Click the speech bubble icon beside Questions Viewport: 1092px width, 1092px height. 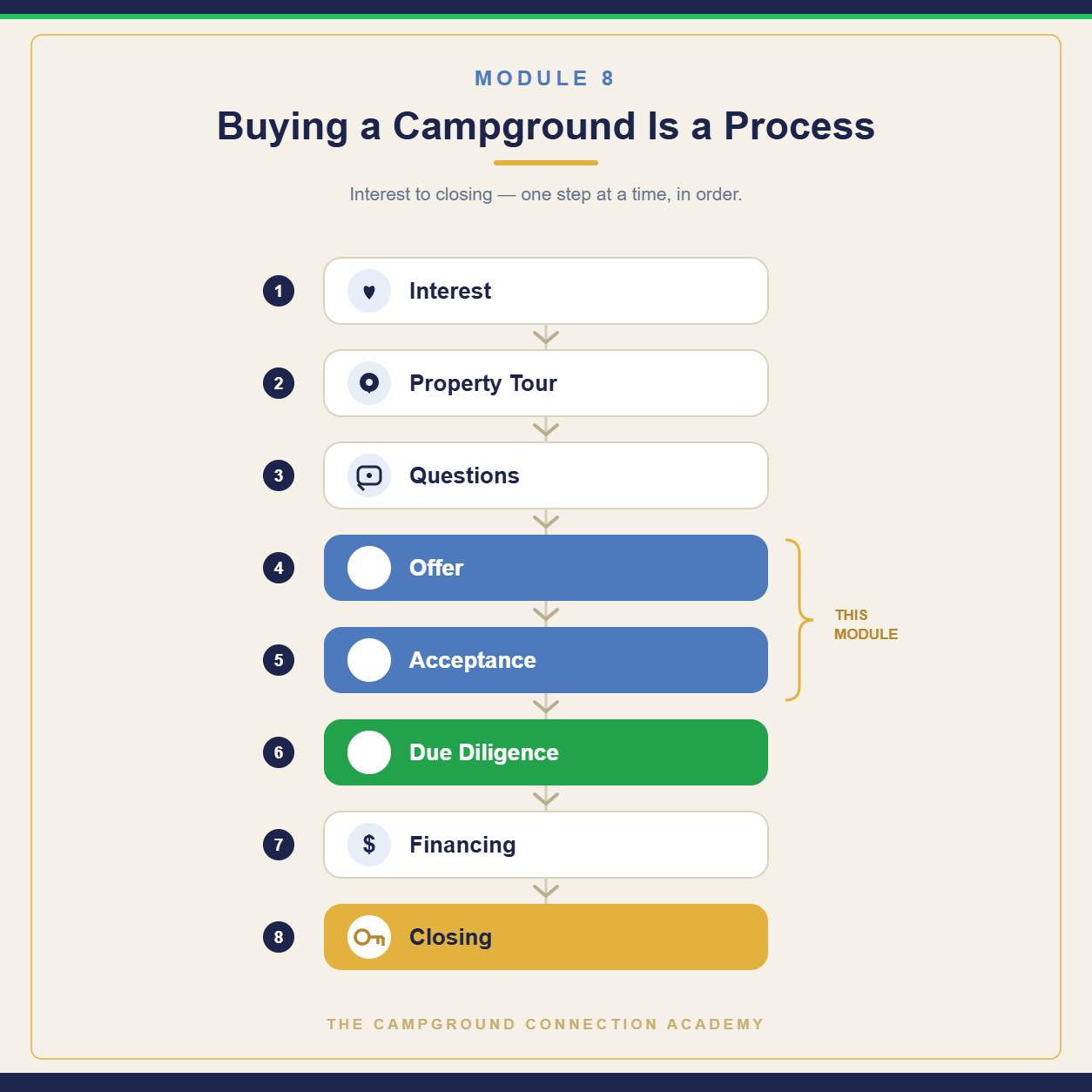click(369, 475)
